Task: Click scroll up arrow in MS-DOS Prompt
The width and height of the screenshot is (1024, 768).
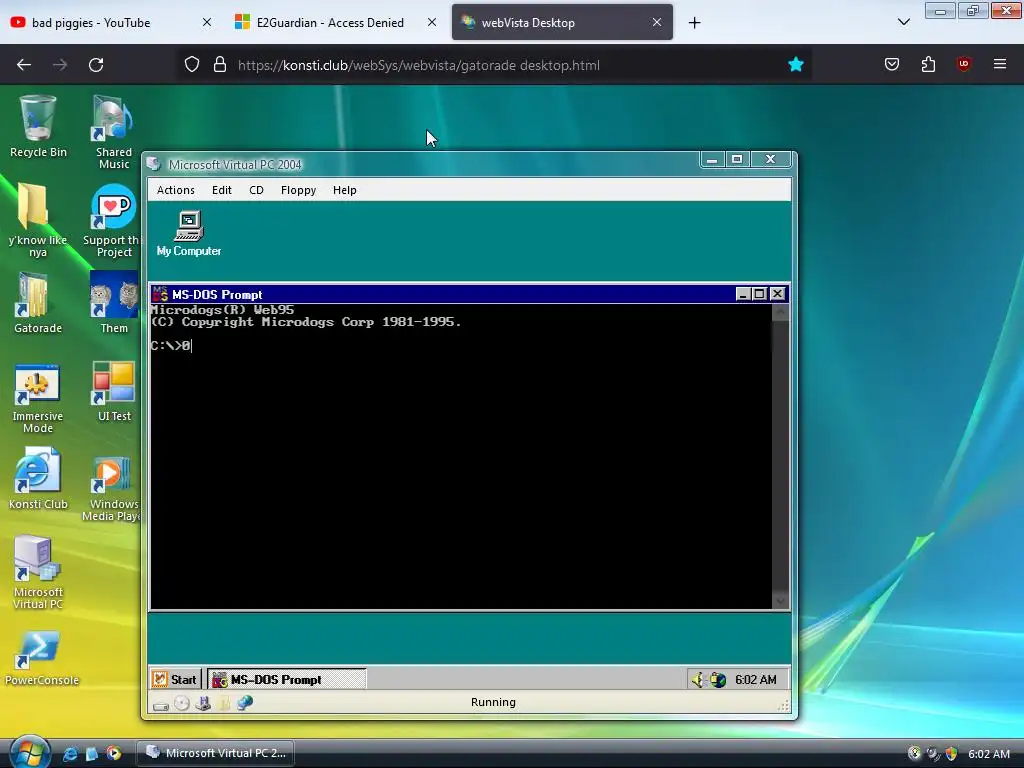Action: [x=780, y=312]
